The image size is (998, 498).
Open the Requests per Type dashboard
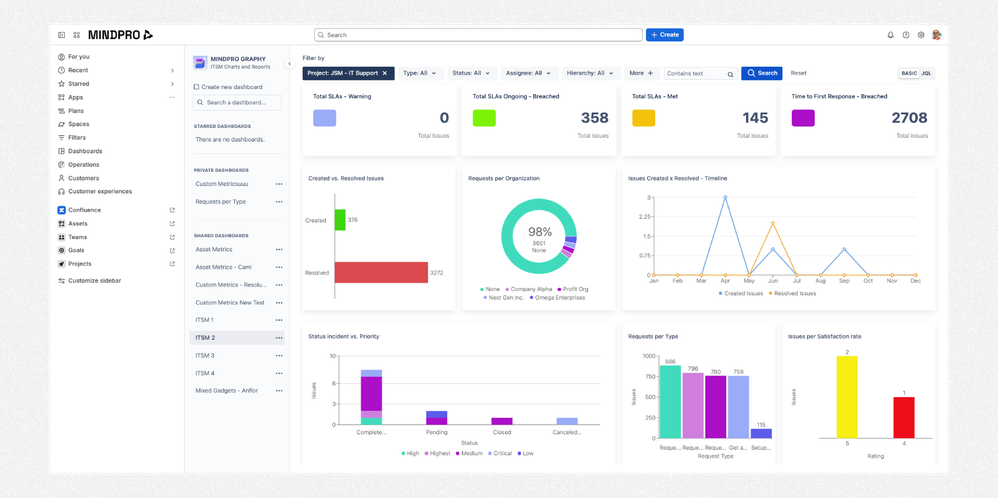(220, 201)
